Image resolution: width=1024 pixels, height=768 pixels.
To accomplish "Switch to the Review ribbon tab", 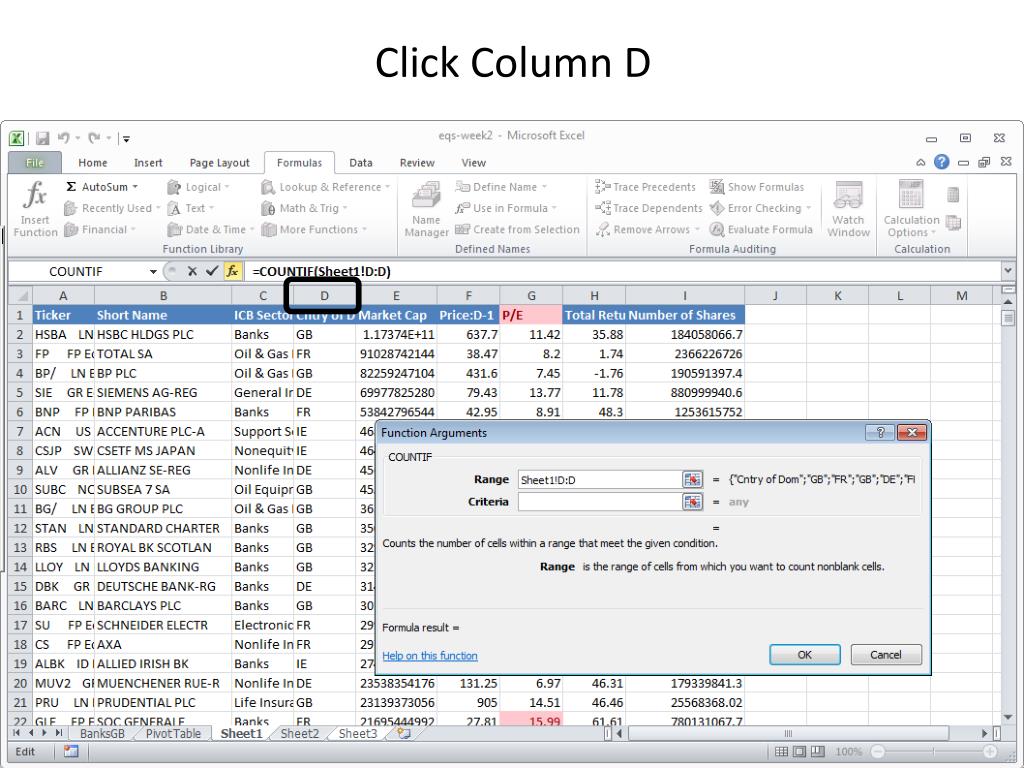I will point(417,163).
